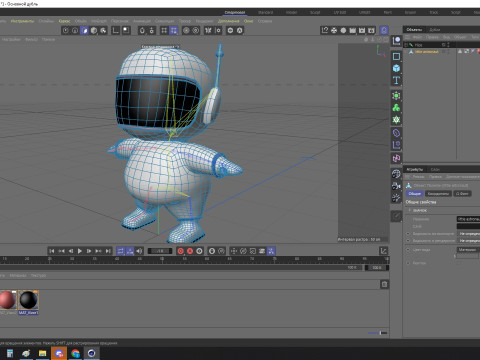
Task: Toggle timeline sound speaker icon
Action: coord(139,251)
